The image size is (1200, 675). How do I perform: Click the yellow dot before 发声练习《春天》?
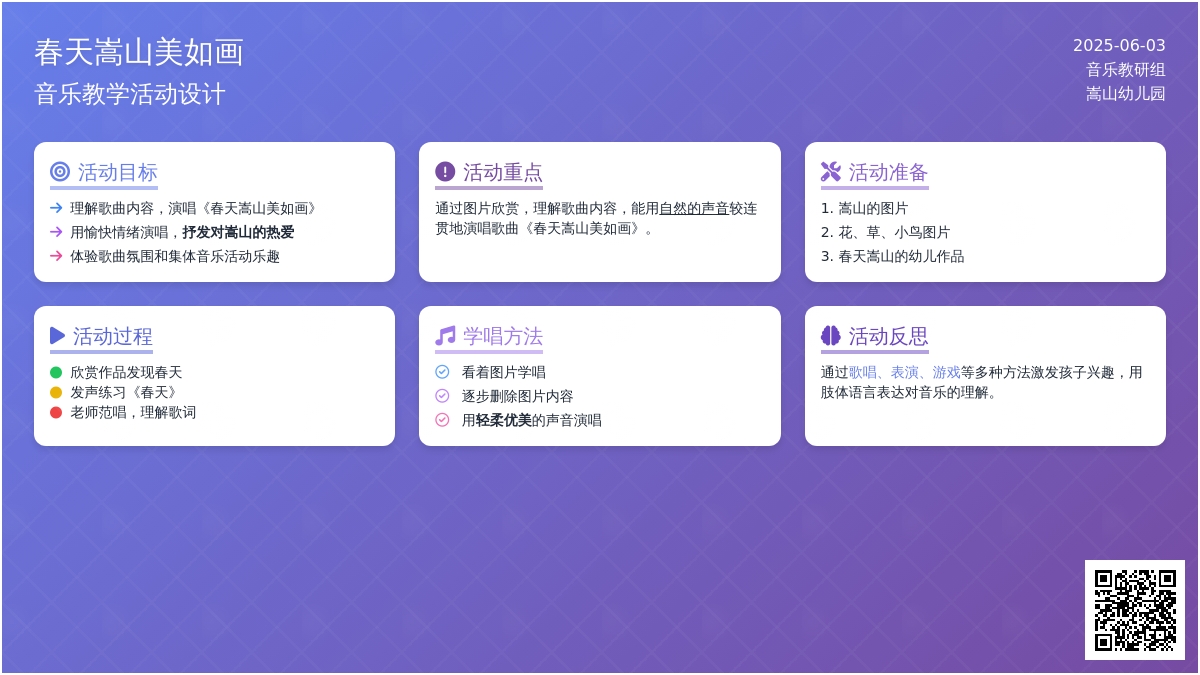click(x=56, y=392)
